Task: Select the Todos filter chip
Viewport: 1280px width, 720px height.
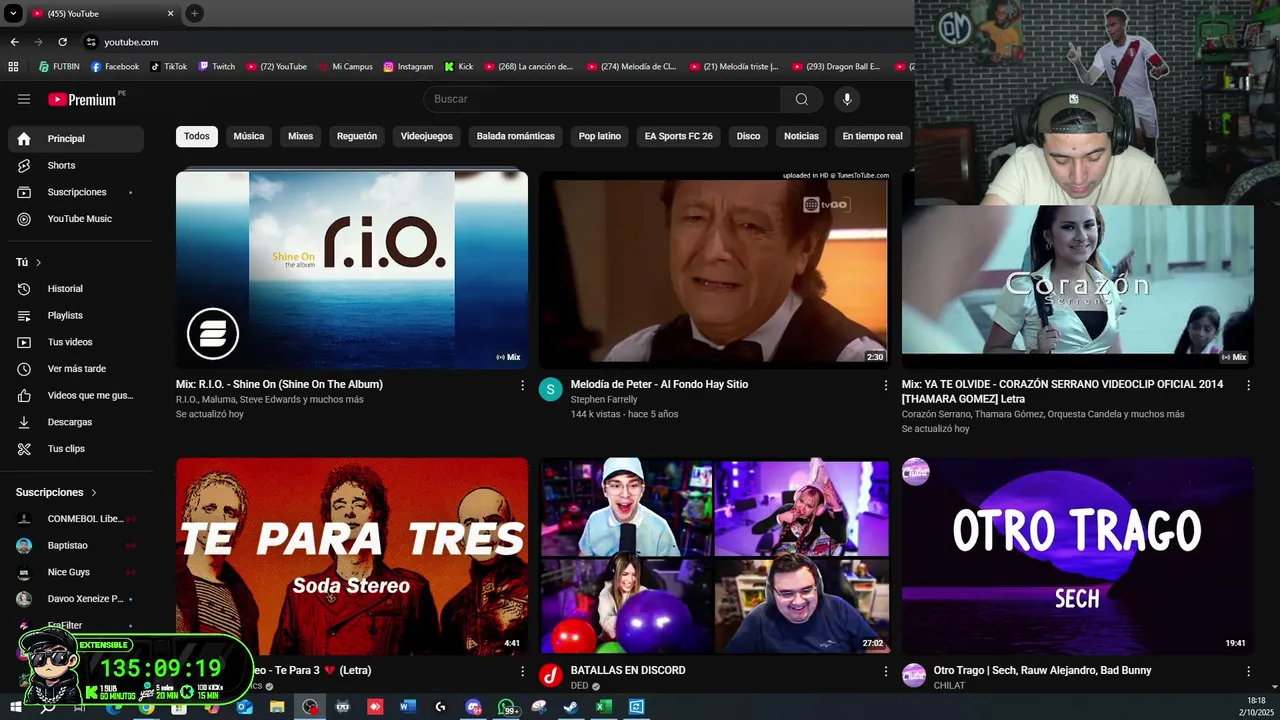Action: 197,136
